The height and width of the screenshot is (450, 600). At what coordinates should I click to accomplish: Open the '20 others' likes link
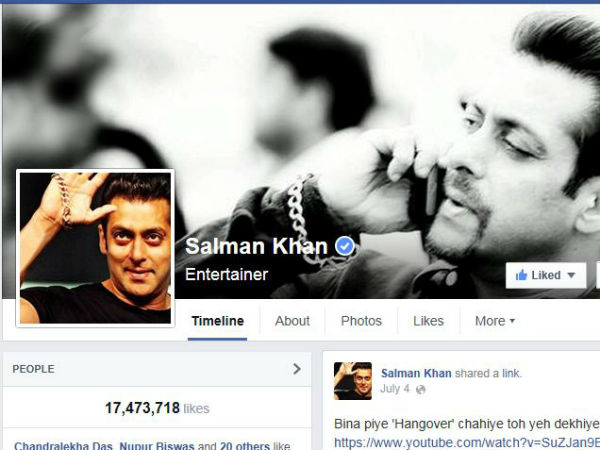click(245, 446)
